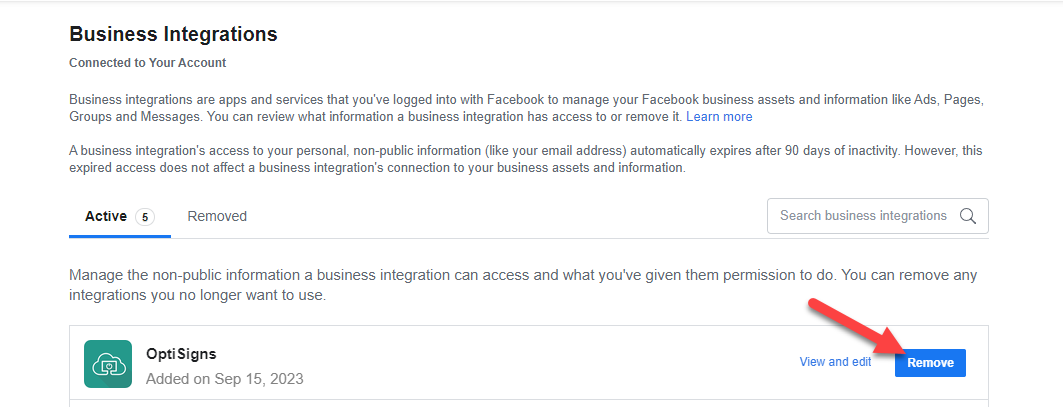This screenshot has height=407, width=1063.
Task: Click the paragraph mentioning Ads, Pages, Groups
Action: [526, 109]
